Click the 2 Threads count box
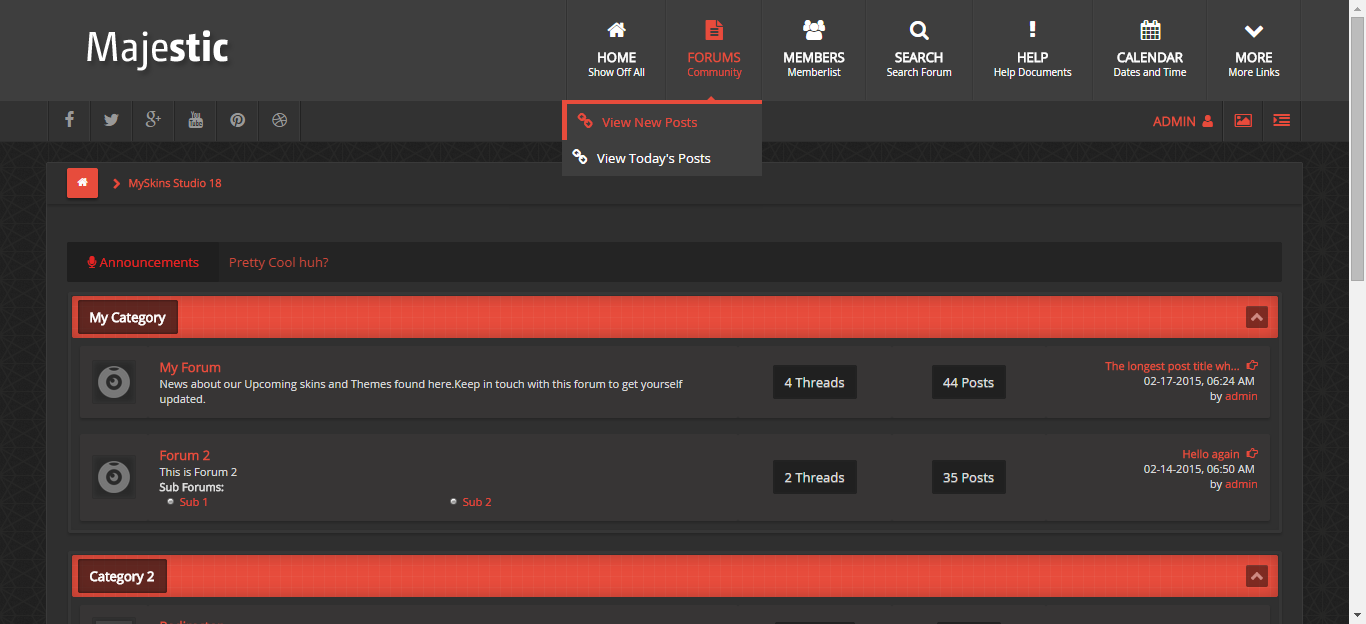The image size is (1366, 624). pos(814,477)
